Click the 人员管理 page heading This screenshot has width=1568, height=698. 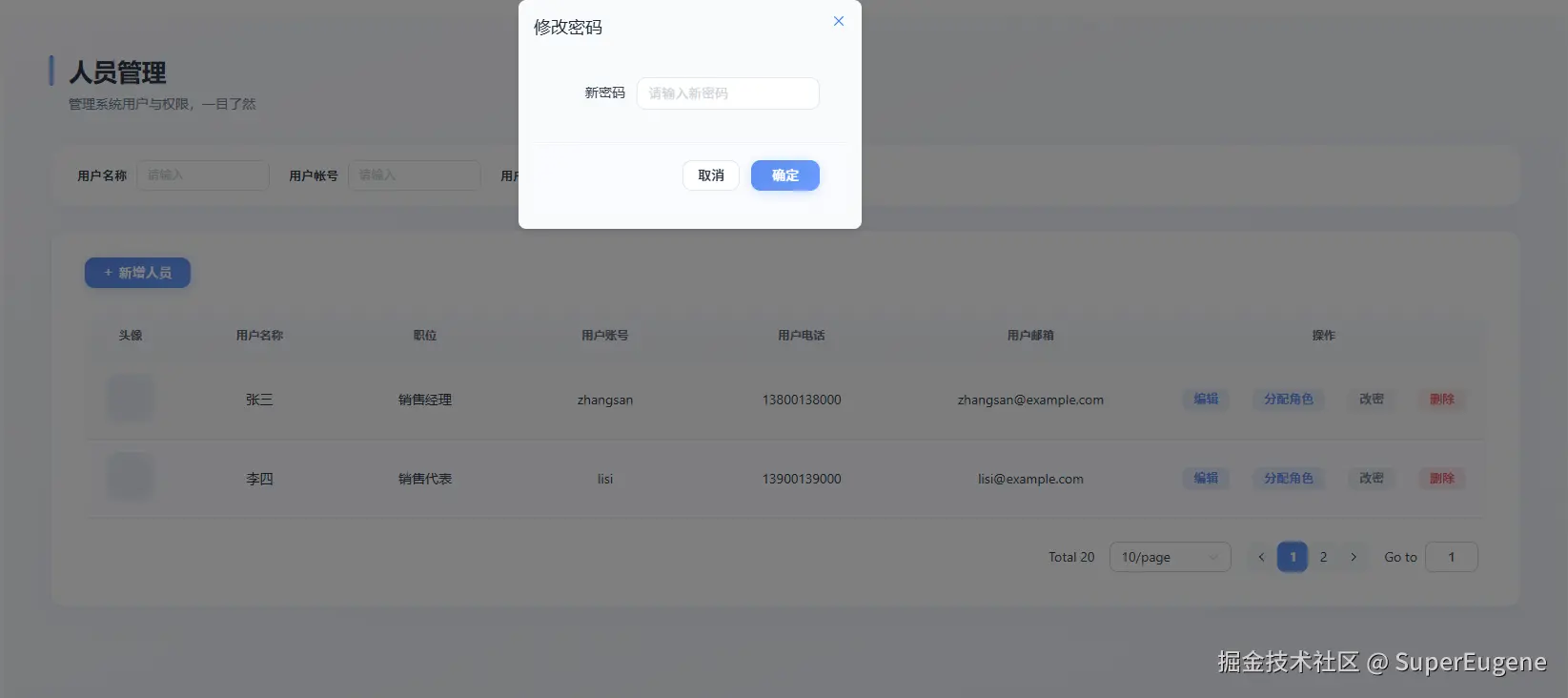point(117,72)
